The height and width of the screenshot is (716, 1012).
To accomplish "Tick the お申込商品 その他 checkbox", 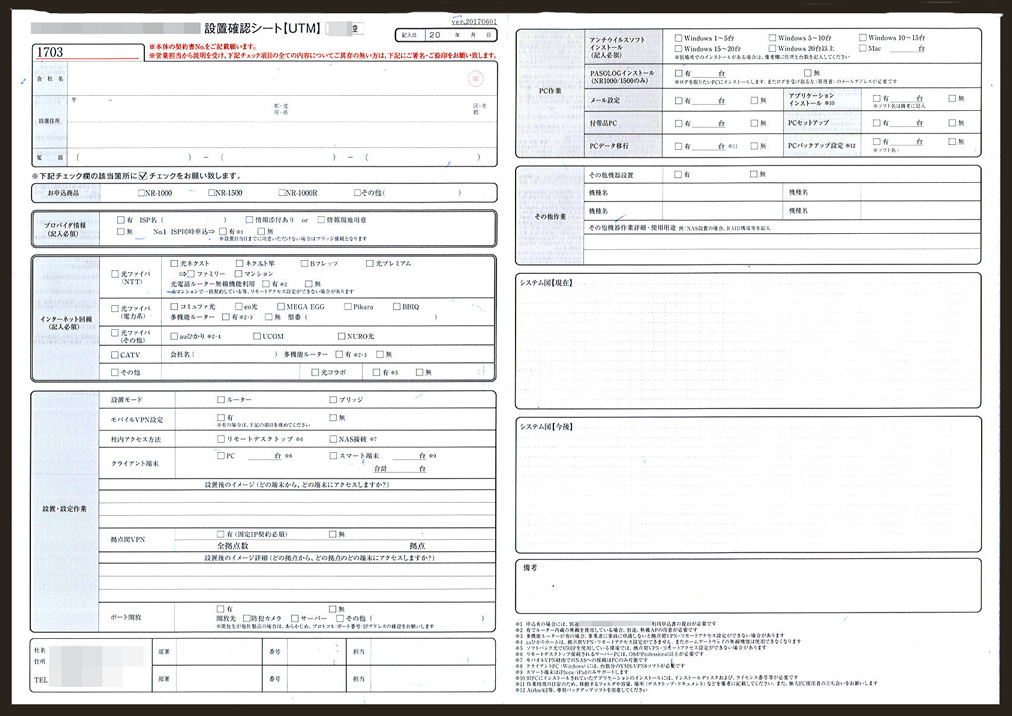I will coord(357,192).
